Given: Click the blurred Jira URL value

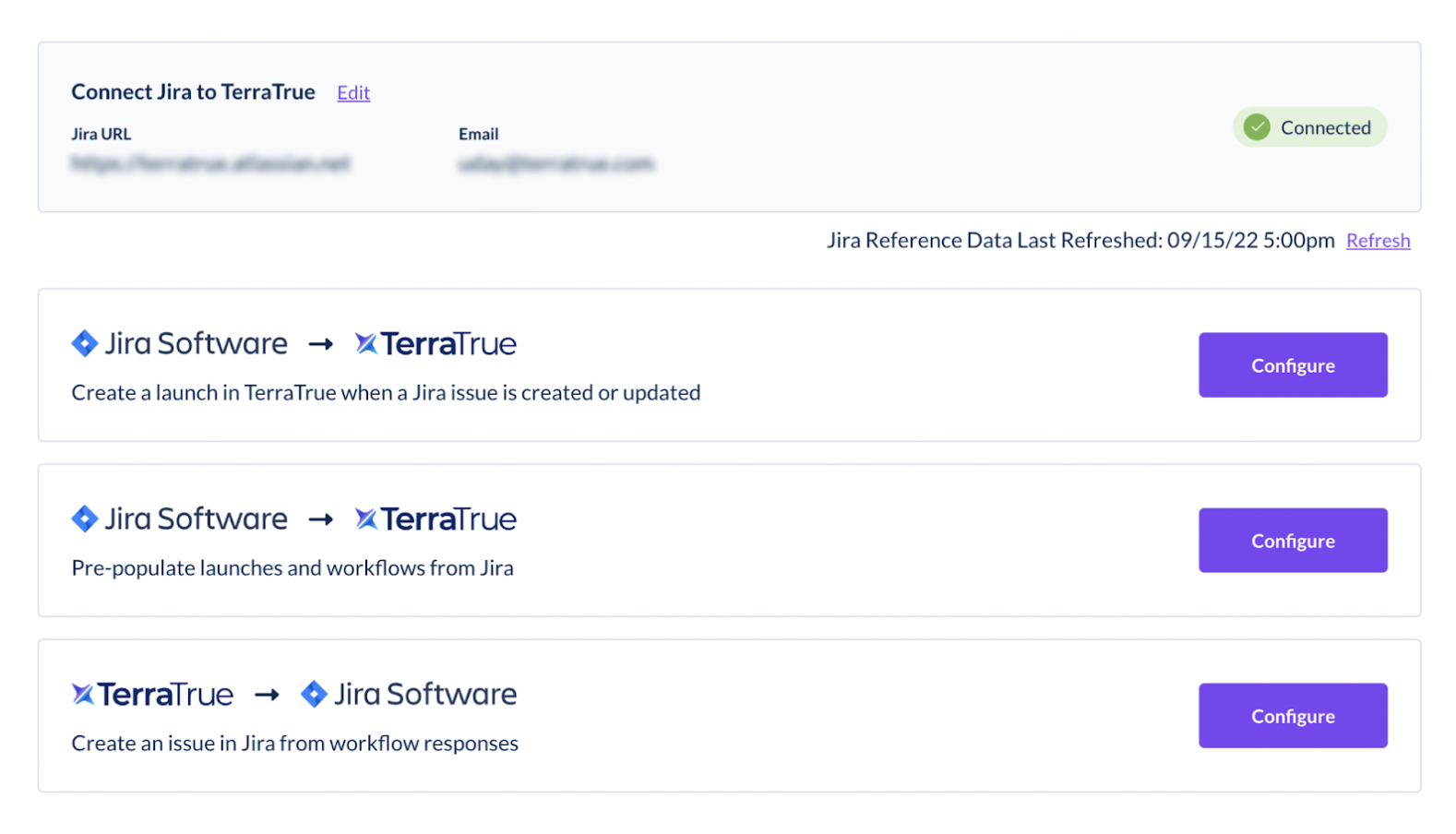Looking at the screenshot, I should [x=211, y=164].
